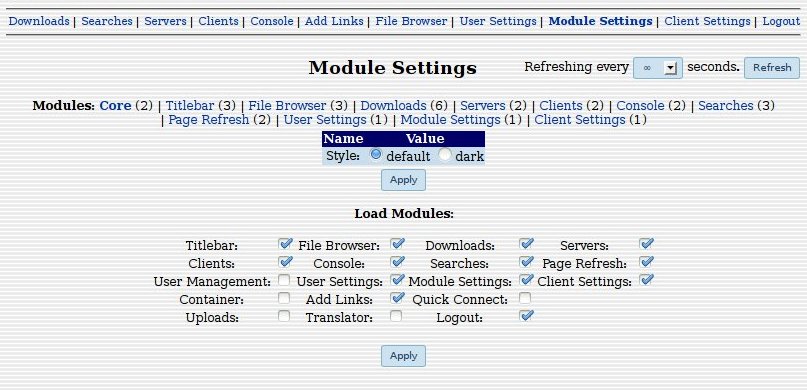The height and width of the screenshot is (390, 807).
Task: Uncheck the File Browser module checkbox
Action: [x=397, y=243]
